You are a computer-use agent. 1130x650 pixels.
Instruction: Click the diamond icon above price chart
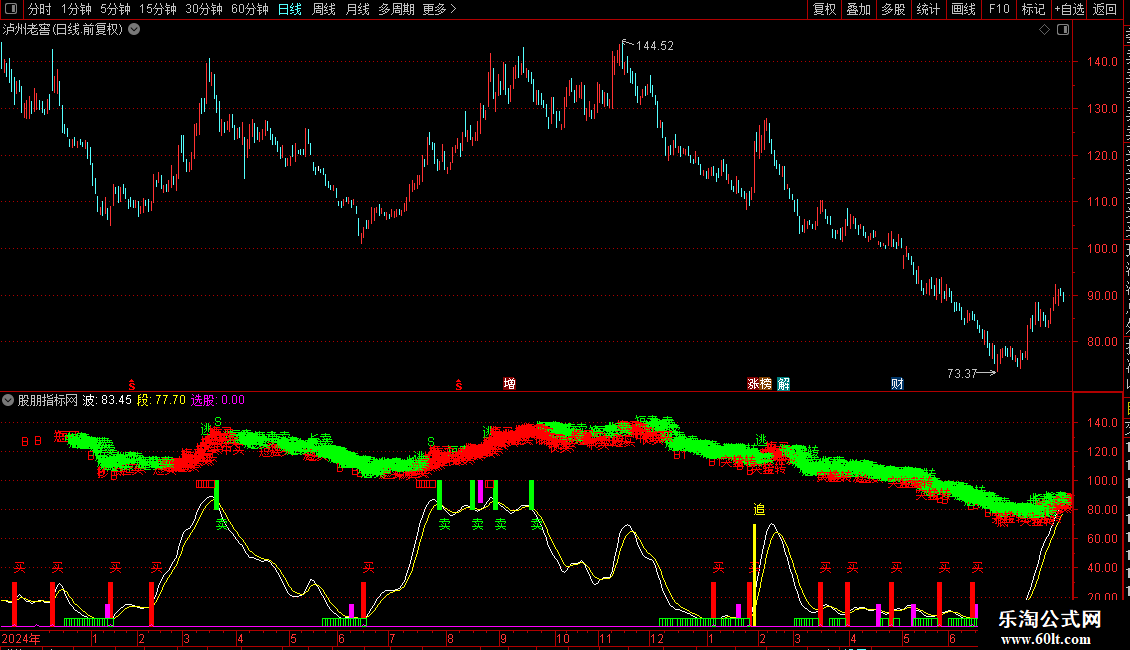click(x=1044, y=30)
